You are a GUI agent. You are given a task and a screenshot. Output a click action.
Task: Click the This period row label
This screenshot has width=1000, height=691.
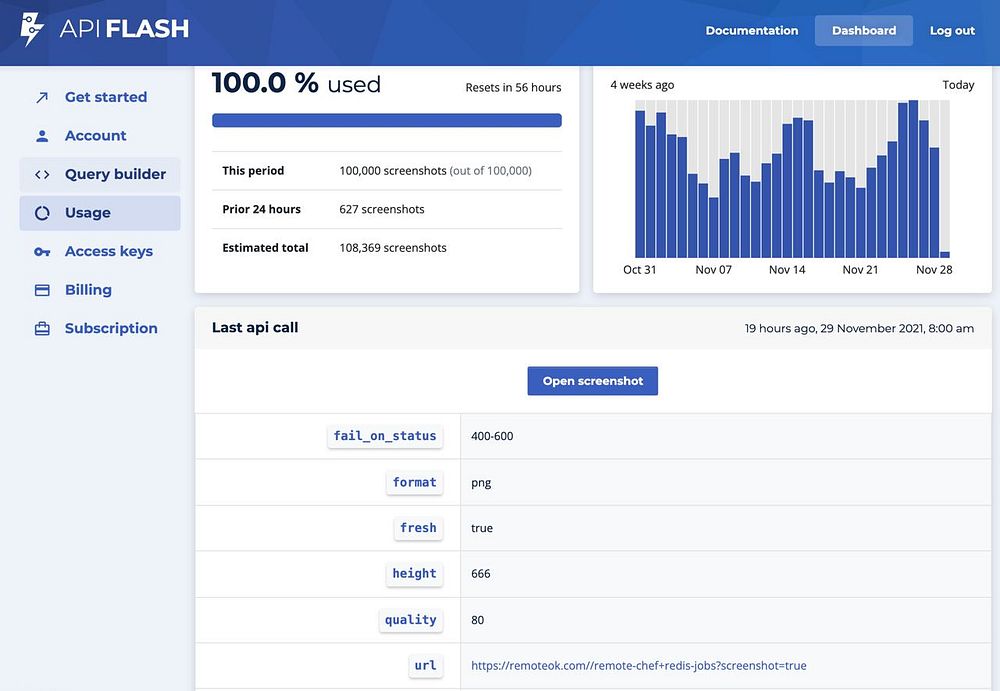click(253, 170)
